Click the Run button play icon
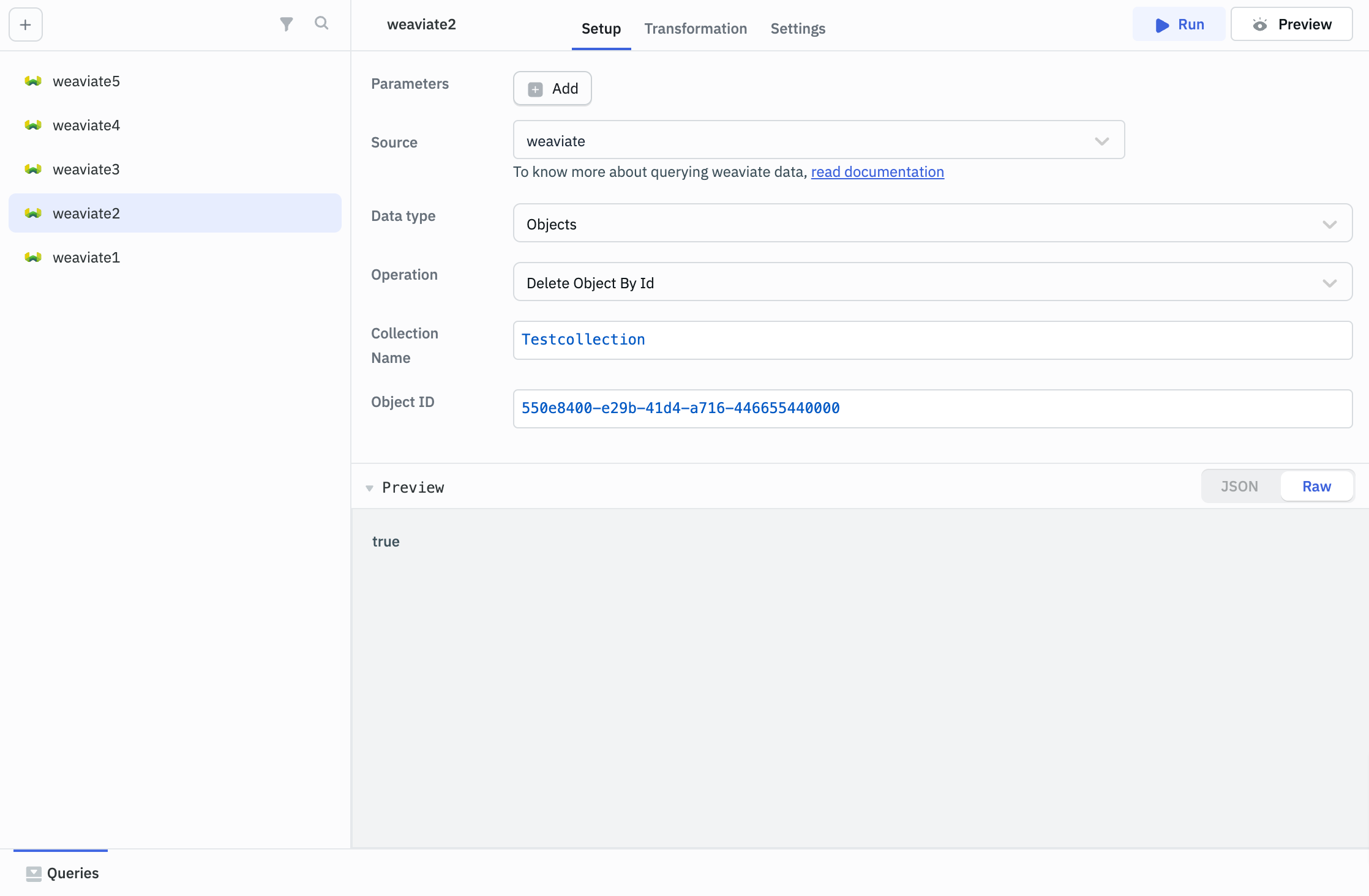This screenshot has width=1369, height=896. pos(1161,25)
